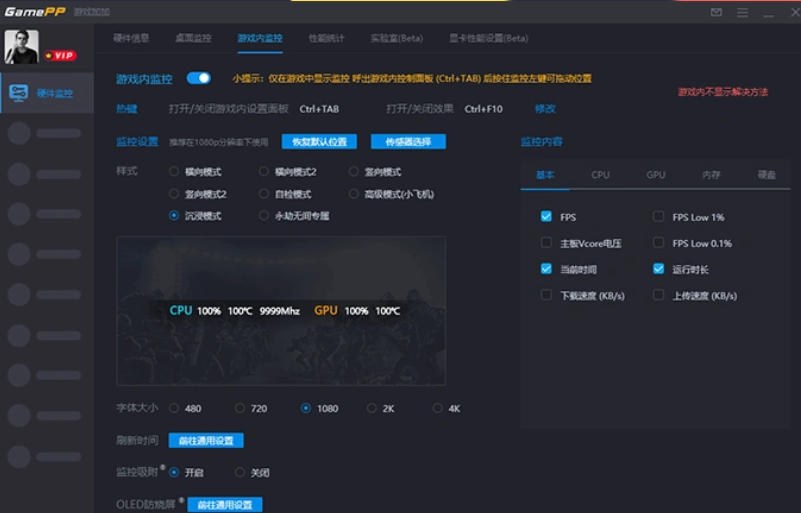
Task: Click the Ctrl+F10 hotkey text
Action: pyautogui.click(x=483, y=109)
